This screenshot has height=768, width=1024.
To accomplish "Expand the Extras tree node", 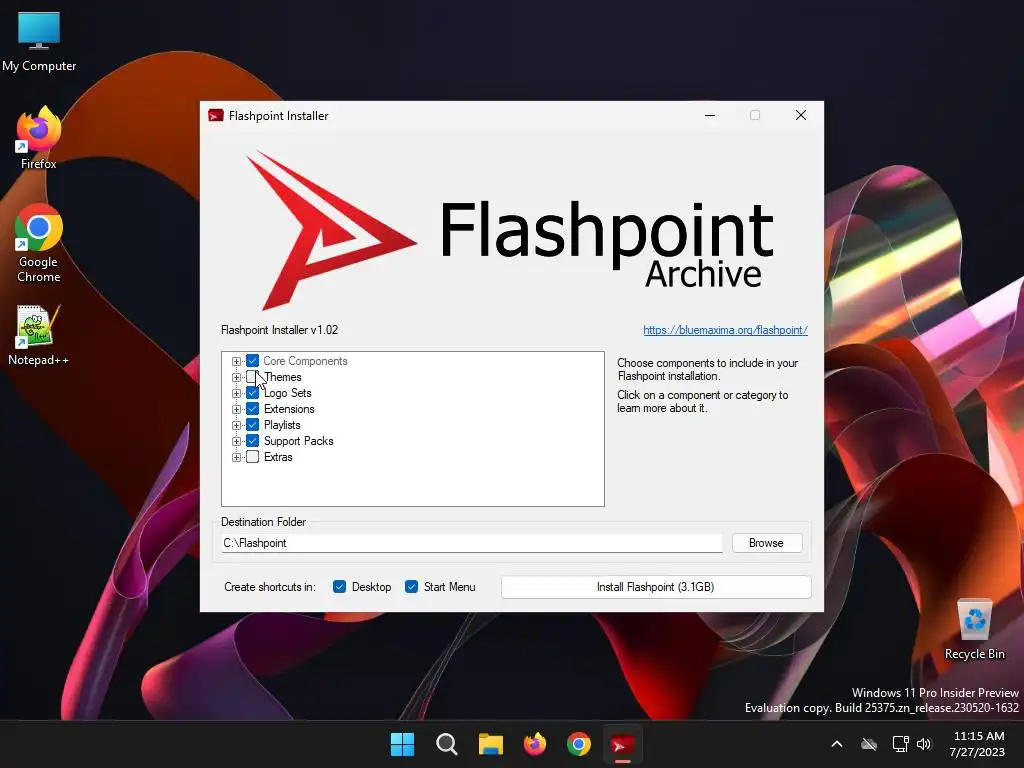I will point(236,457).
